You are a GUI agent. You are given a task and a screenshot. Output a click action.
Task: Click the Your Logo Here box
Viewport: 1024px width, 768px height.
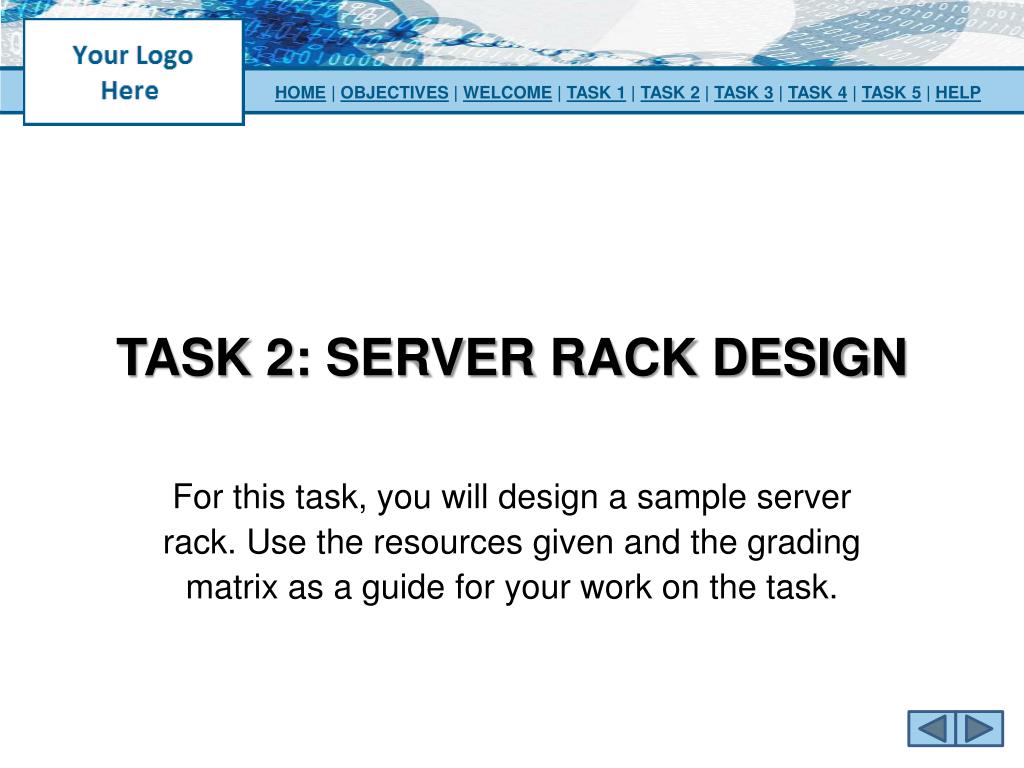134,72
